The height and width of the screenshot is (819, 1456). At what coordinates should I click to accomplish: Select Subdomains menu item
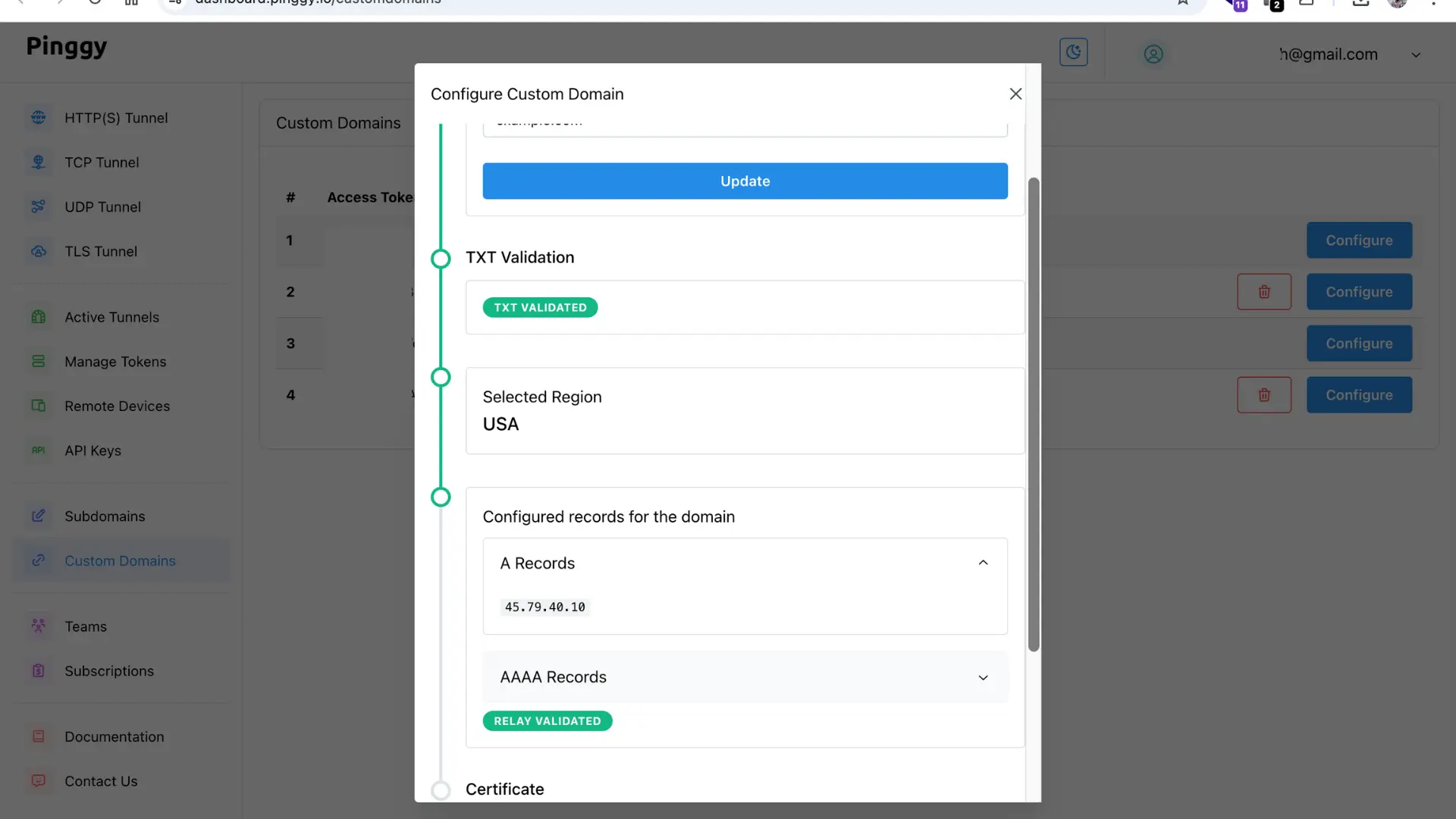(x=105, y=516)
